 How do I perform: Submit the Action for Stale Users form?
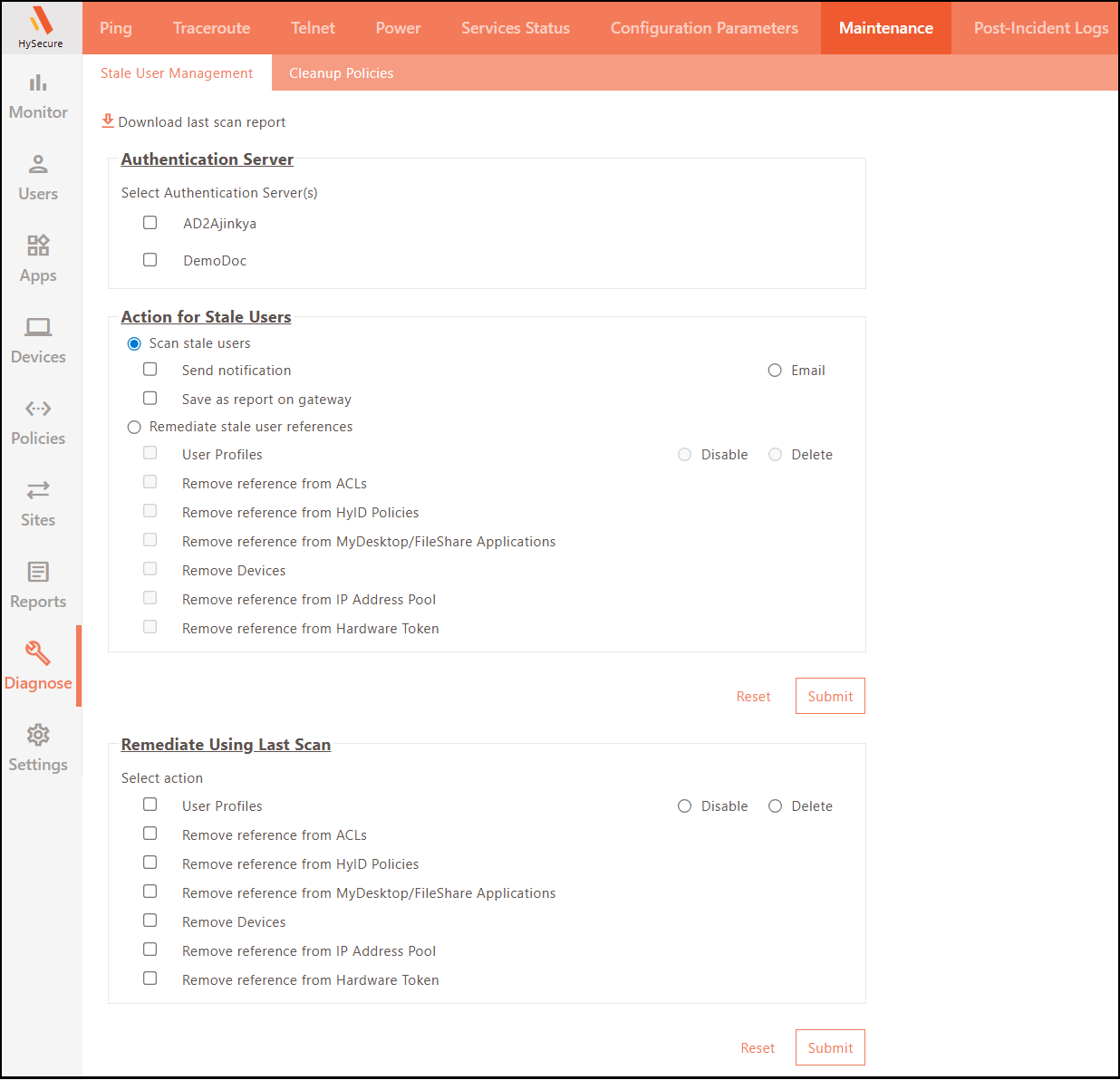(830, 696)
